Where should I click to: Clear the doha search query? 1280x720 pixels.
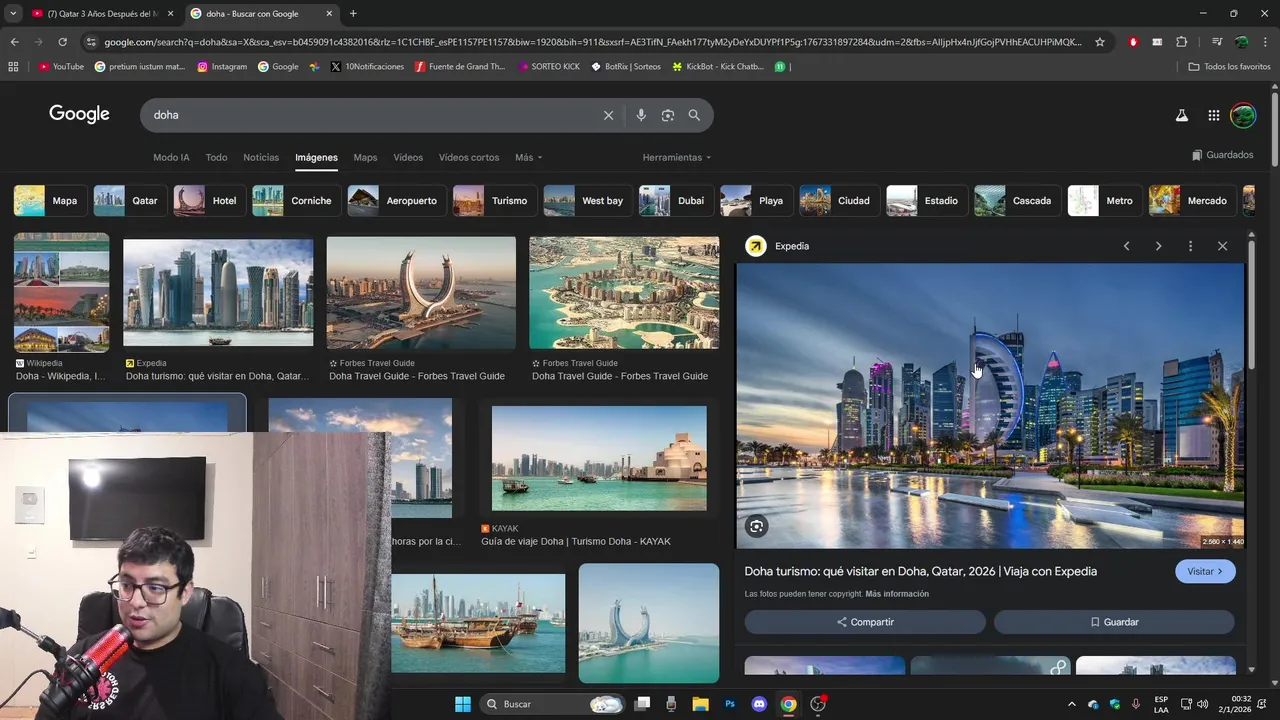(608, 115)
